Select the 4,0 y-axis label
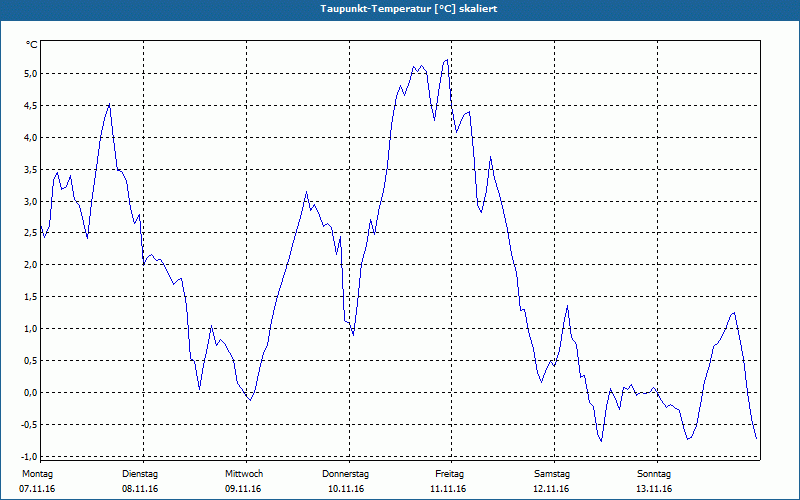 coord(30,137)
